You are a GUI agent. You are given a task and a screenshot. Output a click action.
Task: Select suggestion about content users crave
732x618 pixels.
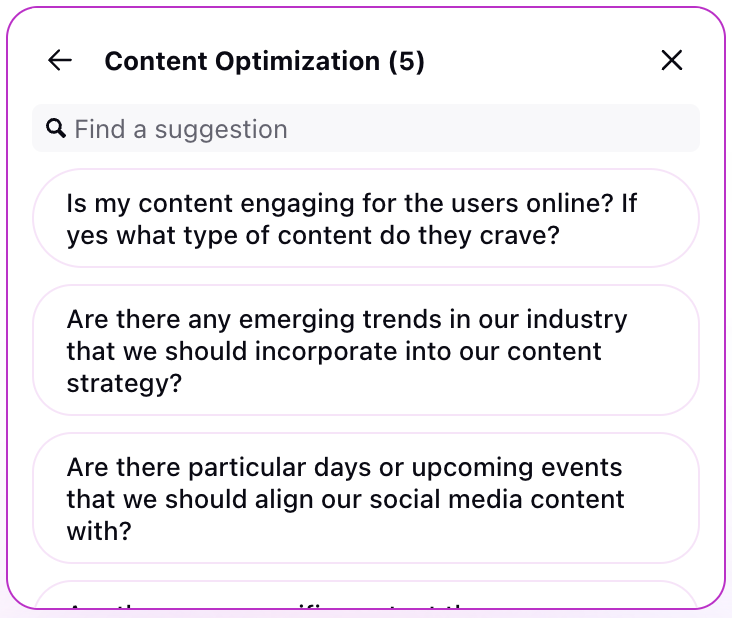pyautogui.click(x=366, y=218)
